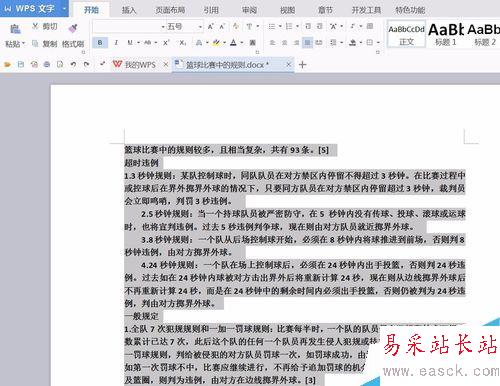Click the clear formatting icon
500x386 pixels.
click(x=236, y=26)
